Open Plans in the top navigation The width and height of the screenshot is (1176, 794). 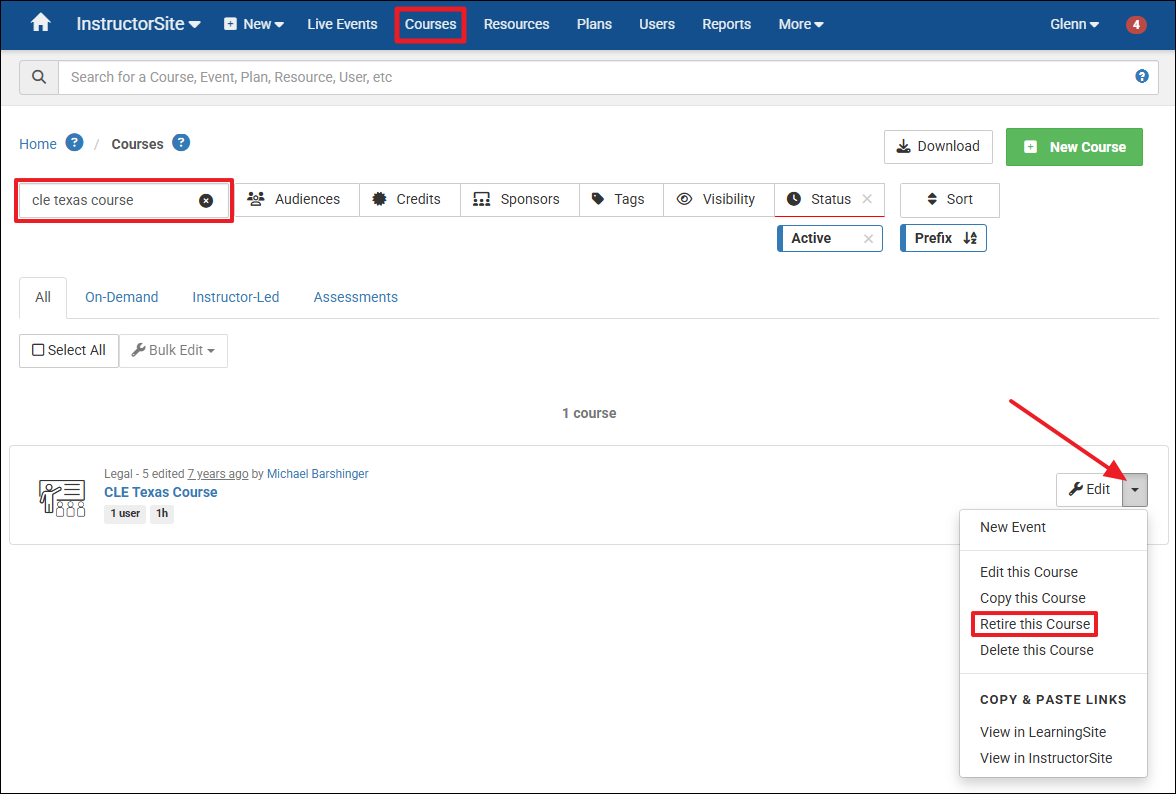click(x=594, y=24)
